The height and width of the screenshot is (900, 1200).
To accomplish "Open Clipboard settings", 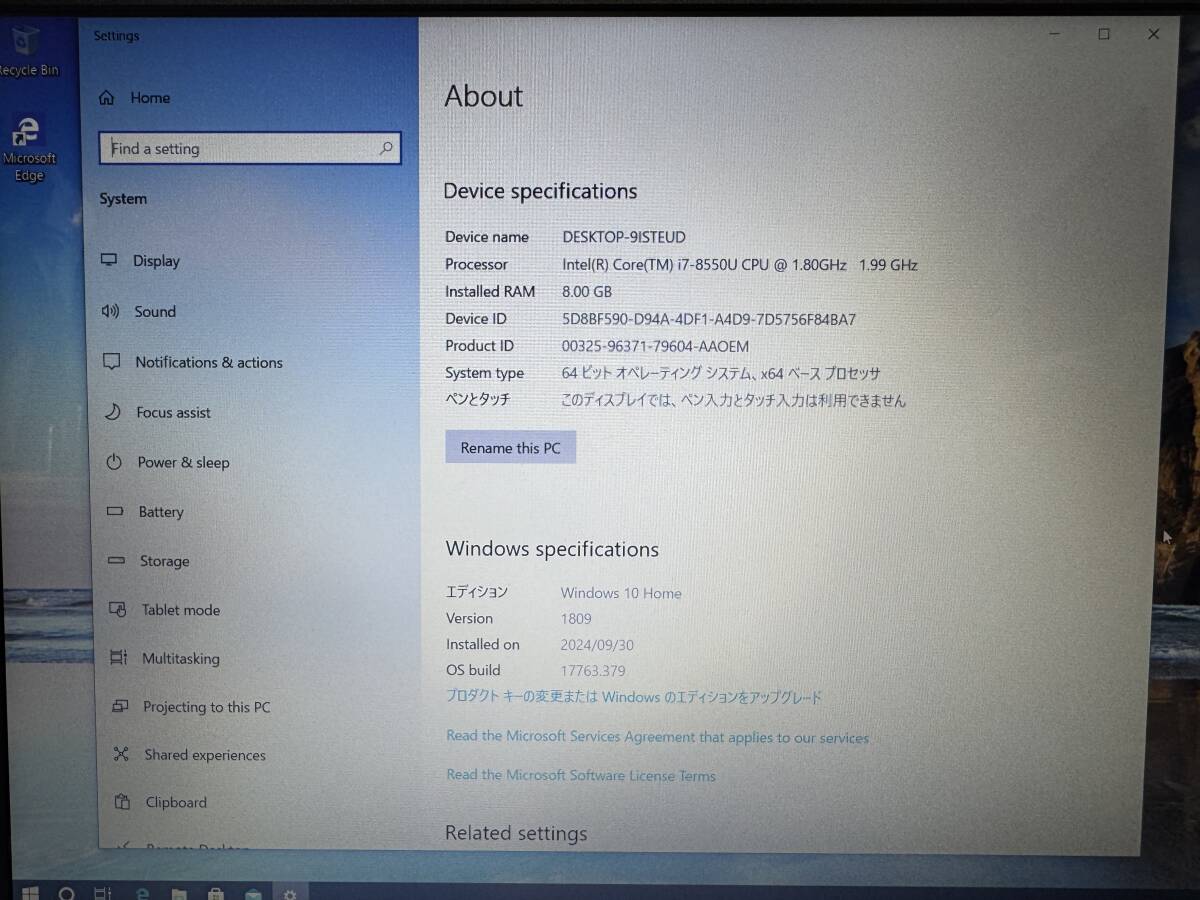I will [x=176, y=802].
